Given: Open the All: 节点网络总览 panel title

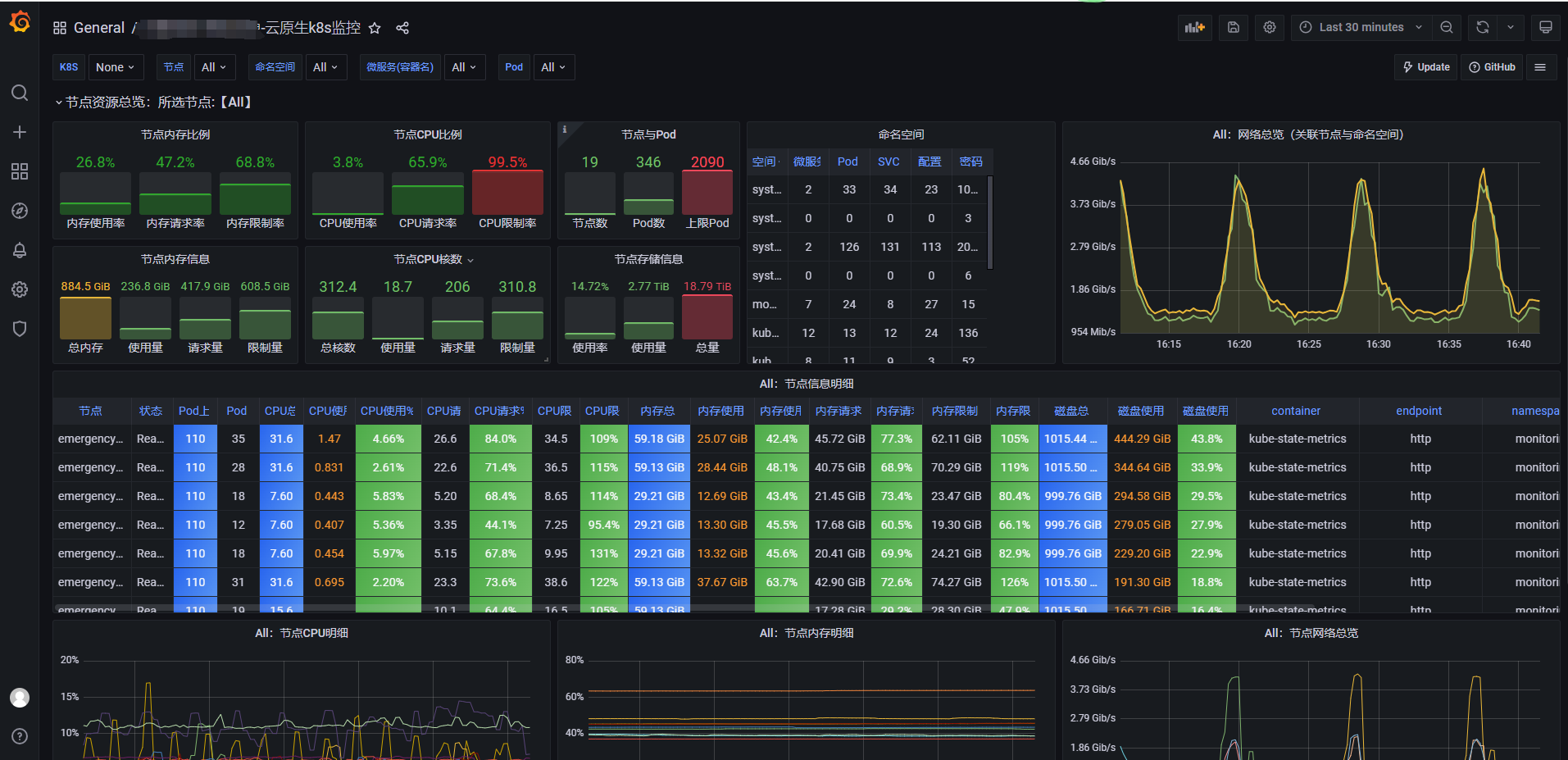Looking at the screenshot, I should (x=1311, y=633).
